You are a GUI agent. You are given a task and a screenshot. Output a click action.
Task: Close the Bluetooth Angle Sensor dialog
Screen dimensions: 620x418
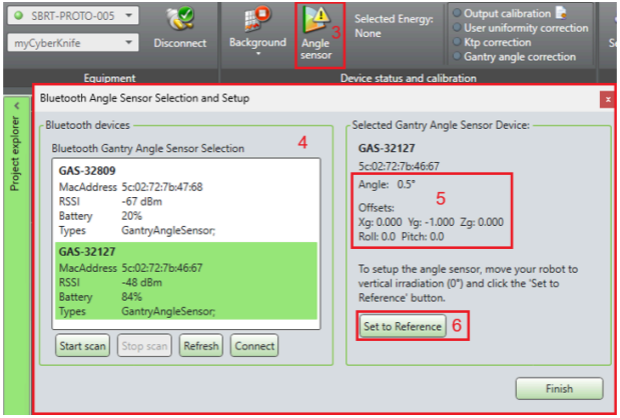tap(606, 99)
